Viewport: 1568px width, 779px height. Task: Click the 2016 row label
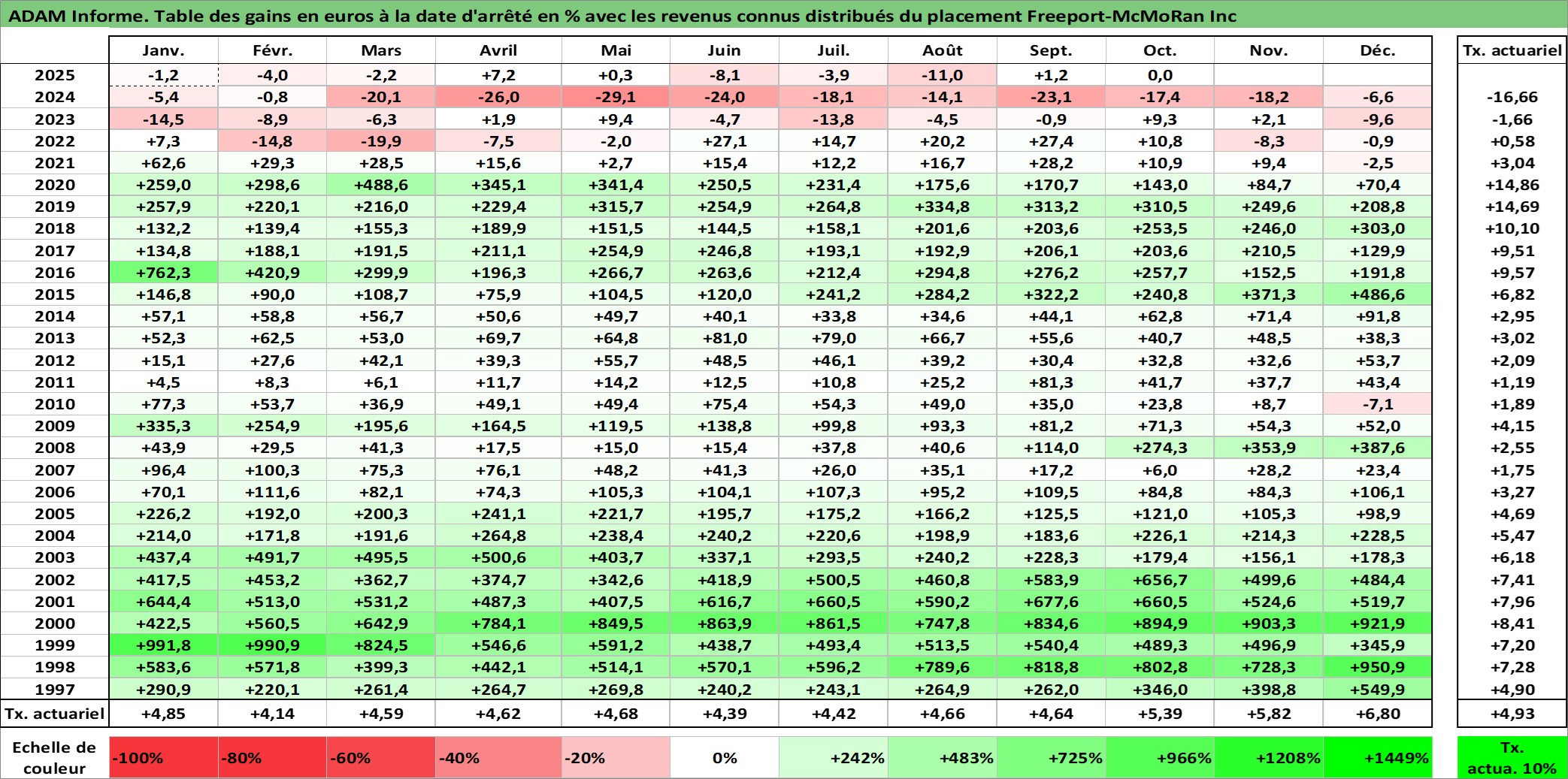click(55, 273)
